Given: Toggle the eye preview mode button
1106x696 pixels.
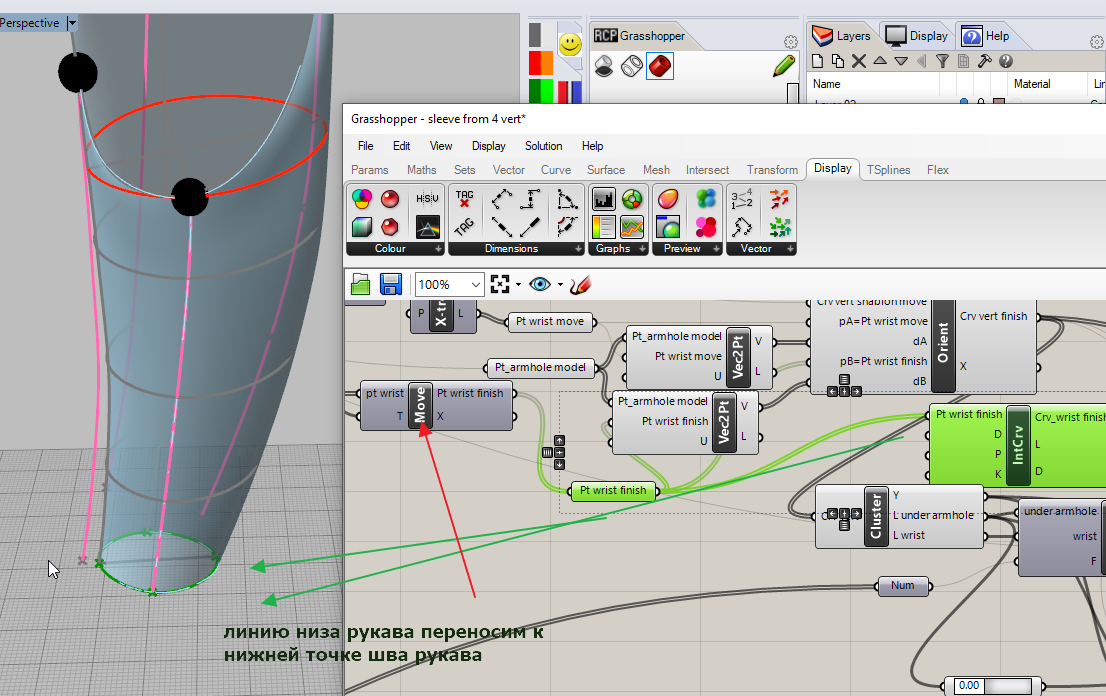Looking at the screenshot, I should (540, 285).
